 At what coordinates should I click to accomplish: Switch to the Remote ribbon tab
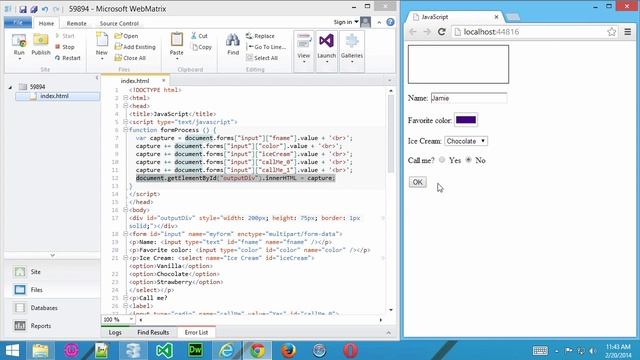(x=77, y=23)
